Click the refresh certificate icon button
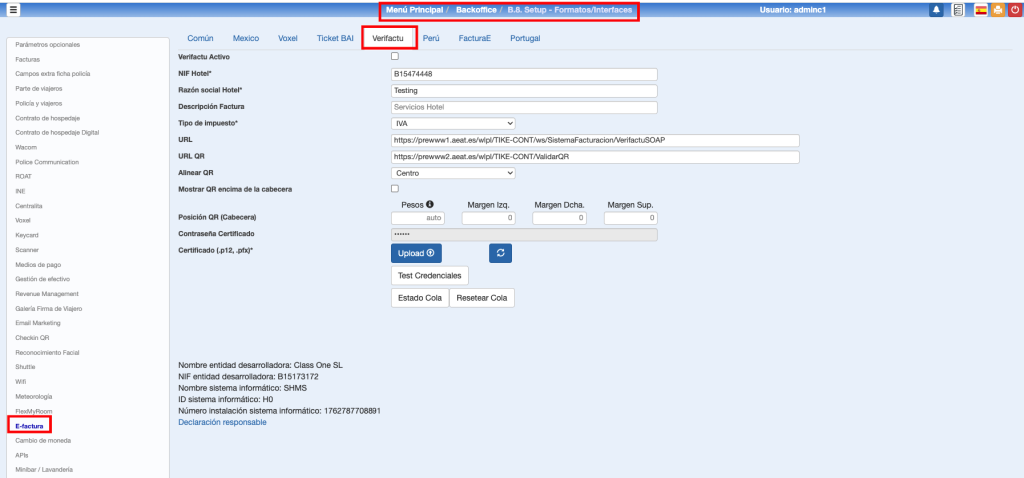Viewport: 1024px width, 478px height. coord(500,253)
